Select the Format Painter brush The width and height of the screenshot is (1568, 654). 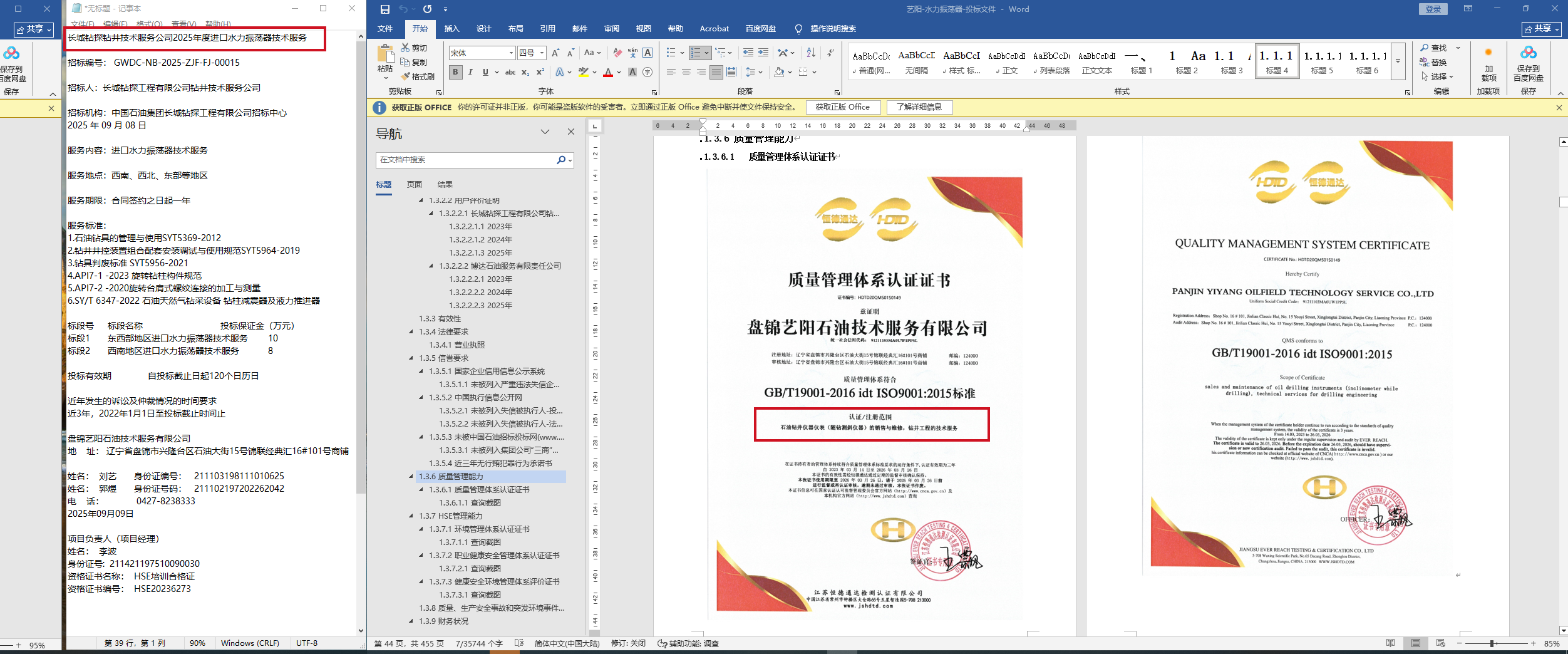coord(406,76)
